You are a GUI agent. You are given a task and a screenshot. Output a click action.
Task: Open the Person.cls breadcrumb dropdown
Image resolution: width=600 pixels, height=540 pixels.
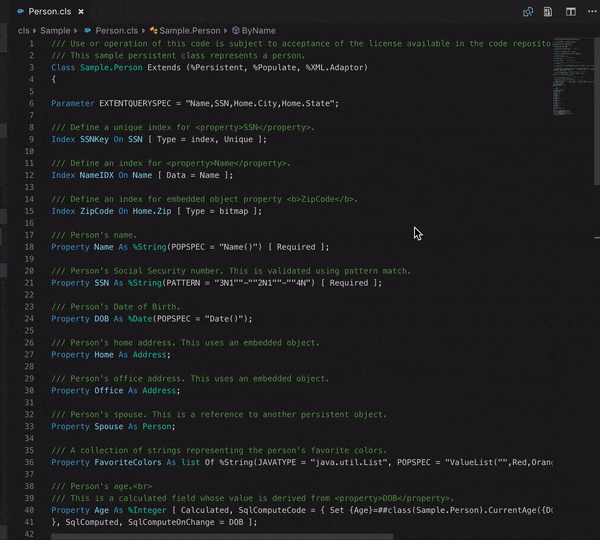(x=117, y=31)
